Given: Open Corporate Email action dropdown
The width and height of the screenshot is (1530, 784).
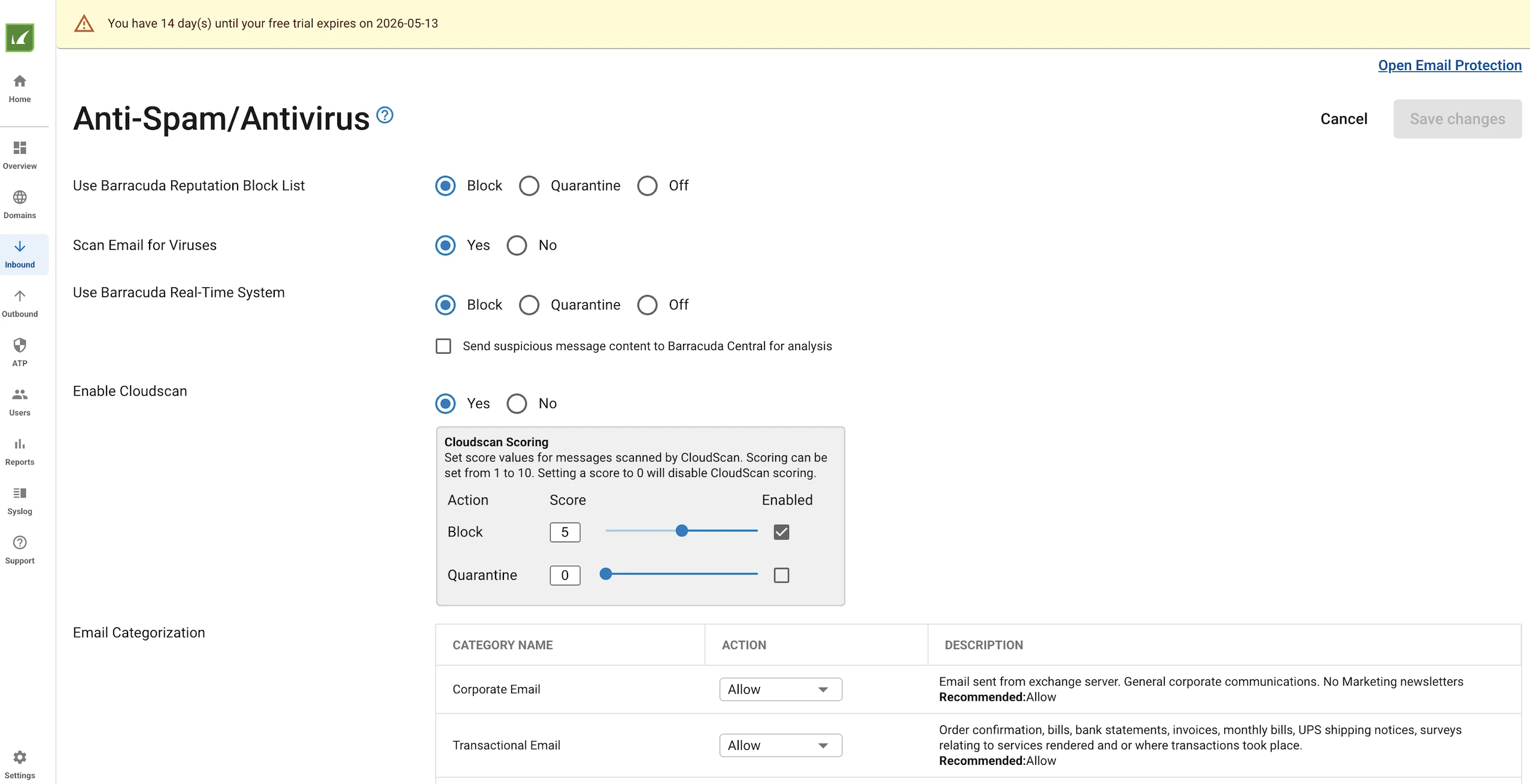Looking at the screenshot, I should click(781, 689).
